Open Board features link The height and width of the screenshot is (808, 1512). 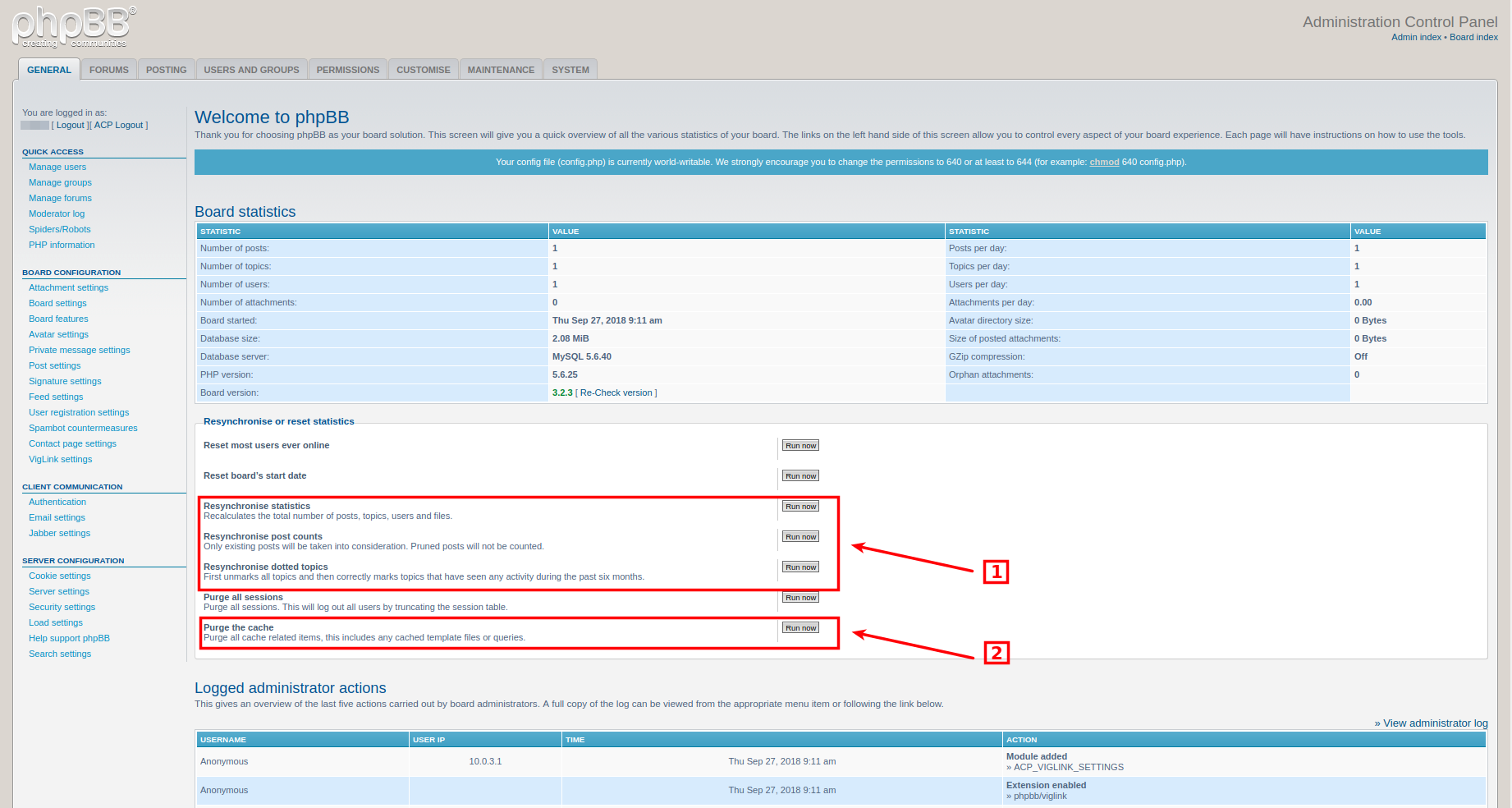(58, 319)
